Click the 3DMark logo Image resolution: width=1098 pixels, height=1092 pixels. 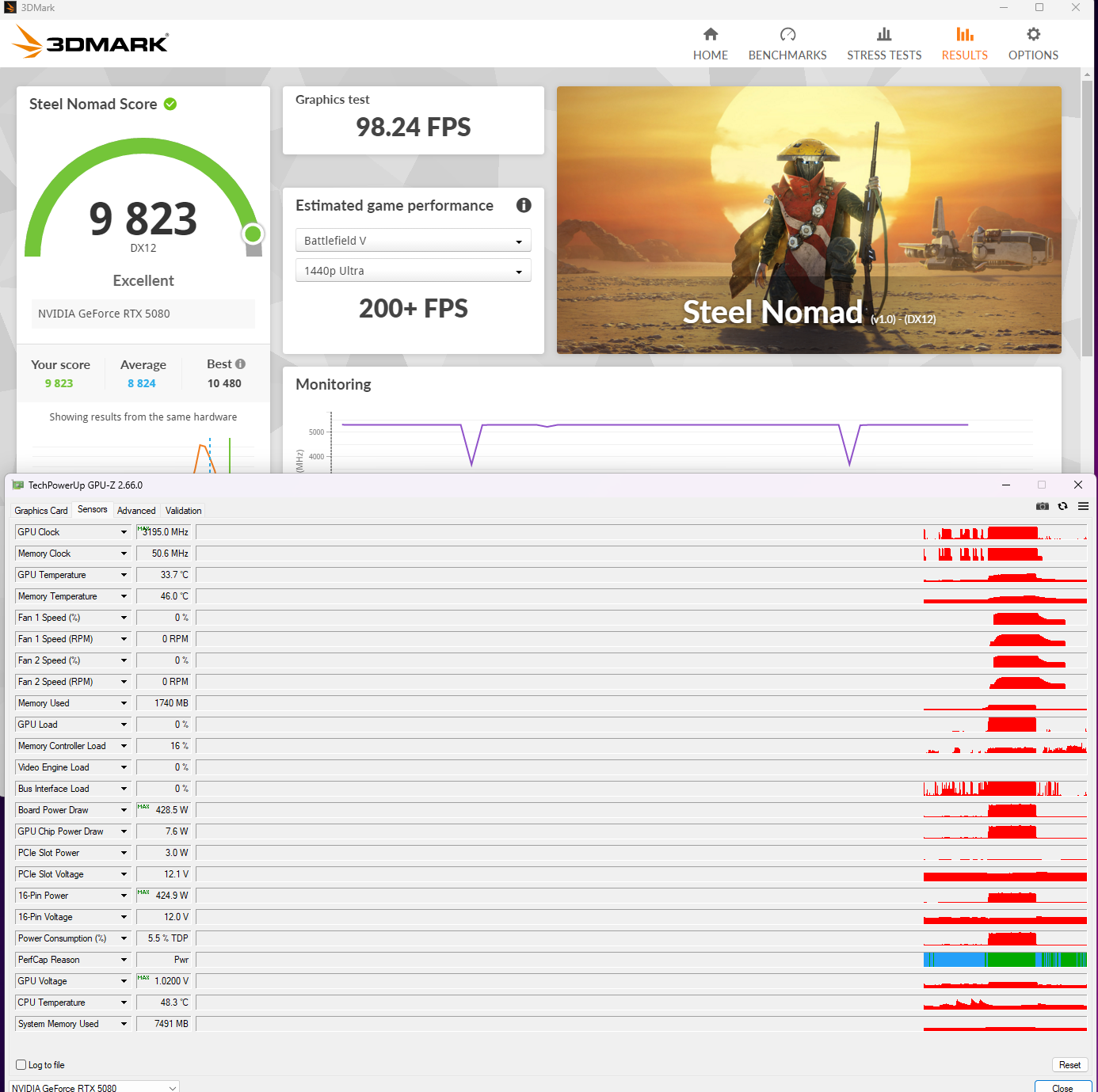(x=91, y=42)
